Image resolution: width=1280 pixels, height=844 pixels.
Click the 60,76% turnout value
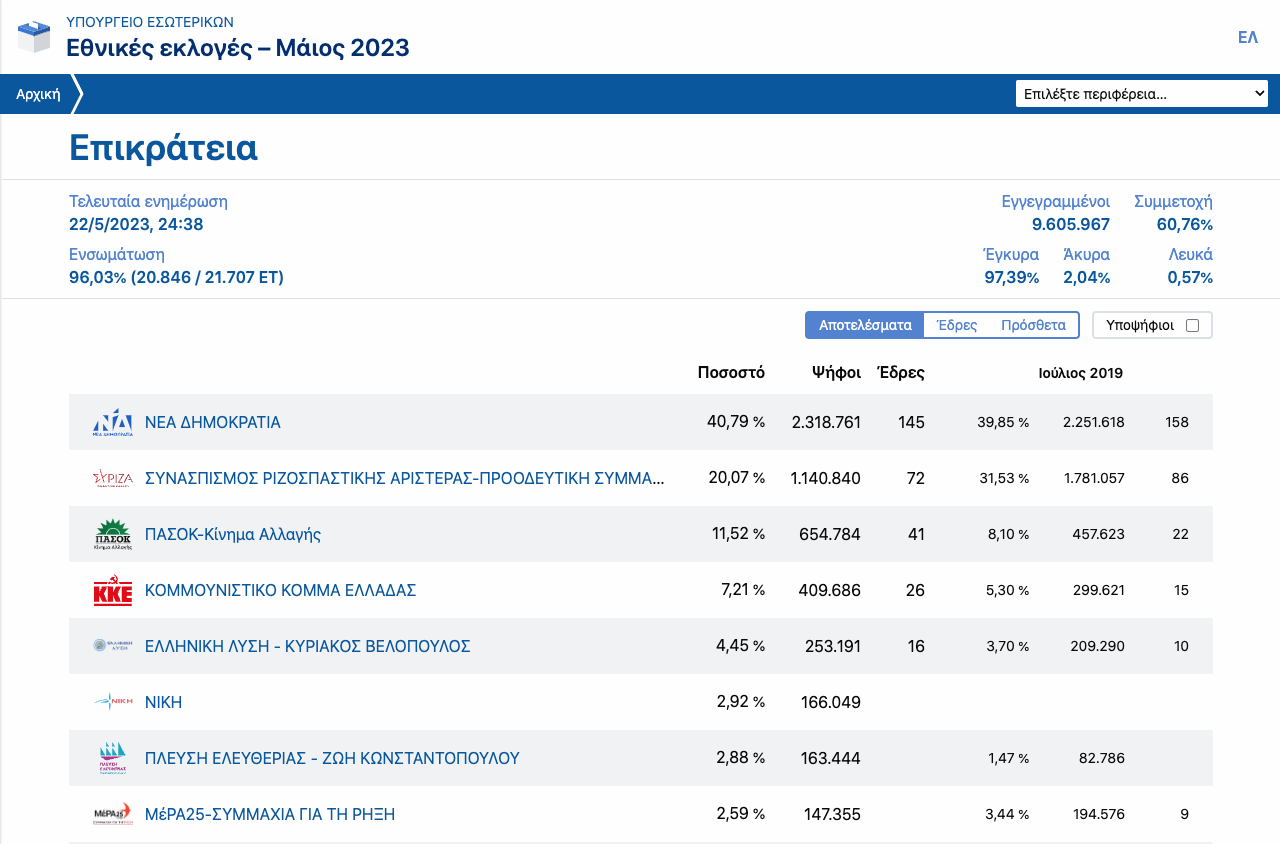click(x=1185, y=224)
